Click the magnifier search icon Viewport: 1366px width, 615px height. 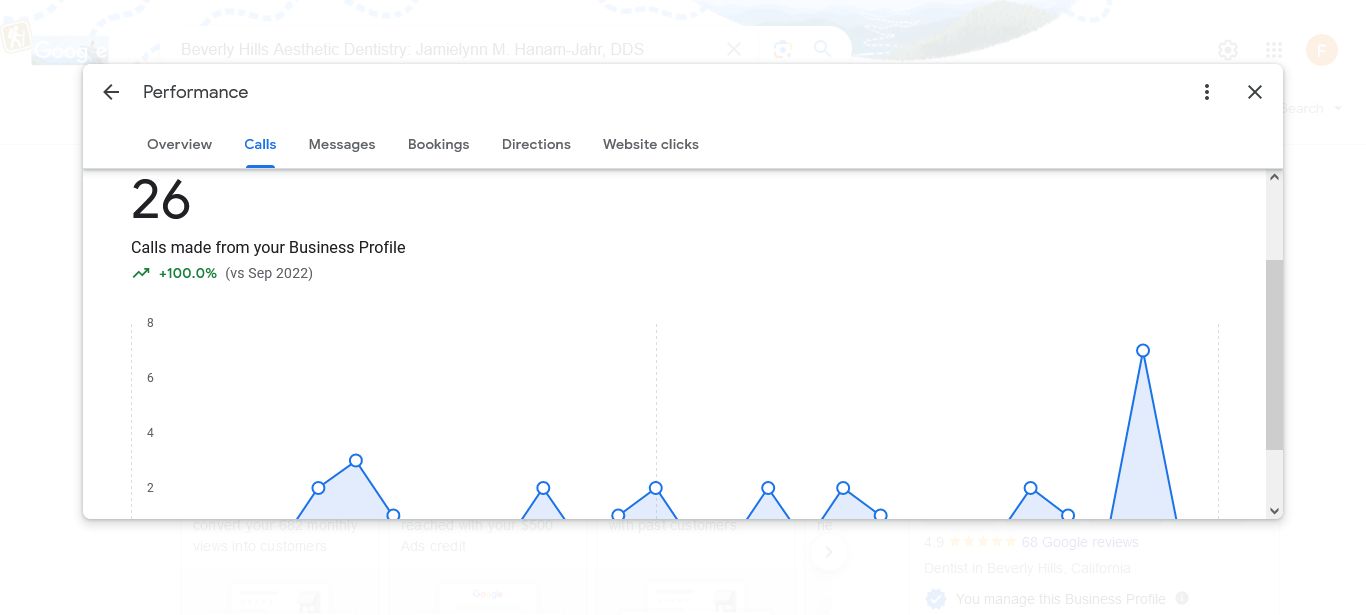click(822, 49)
